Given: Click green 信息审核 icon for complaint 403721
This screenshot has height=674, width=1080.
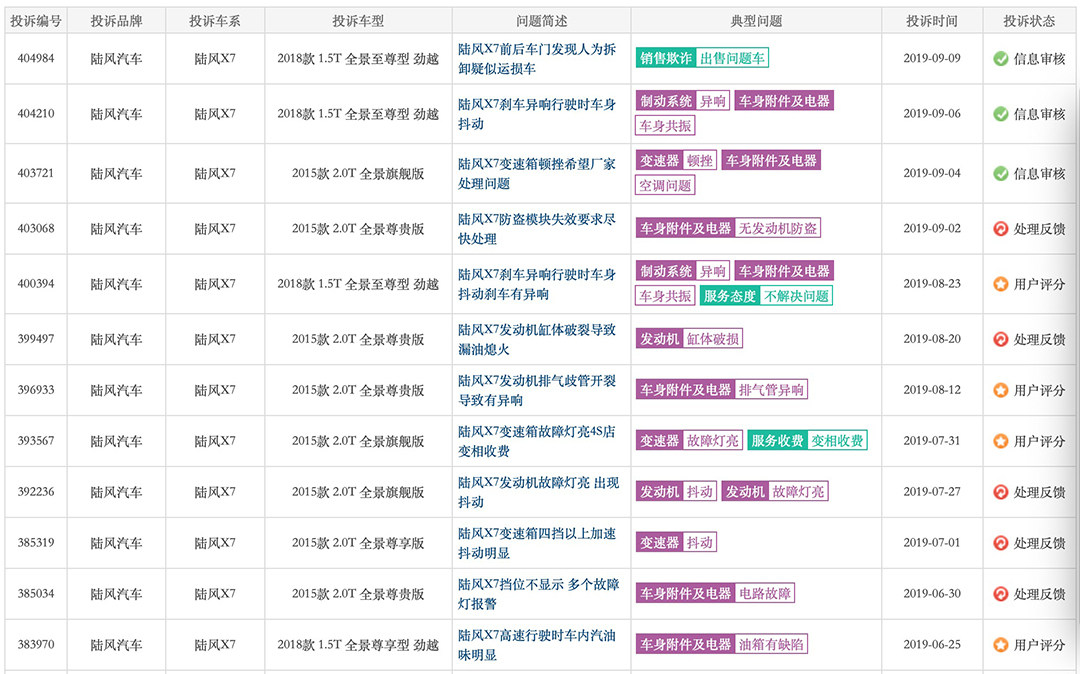Looking at the screenshot, I should [1000, 173].
